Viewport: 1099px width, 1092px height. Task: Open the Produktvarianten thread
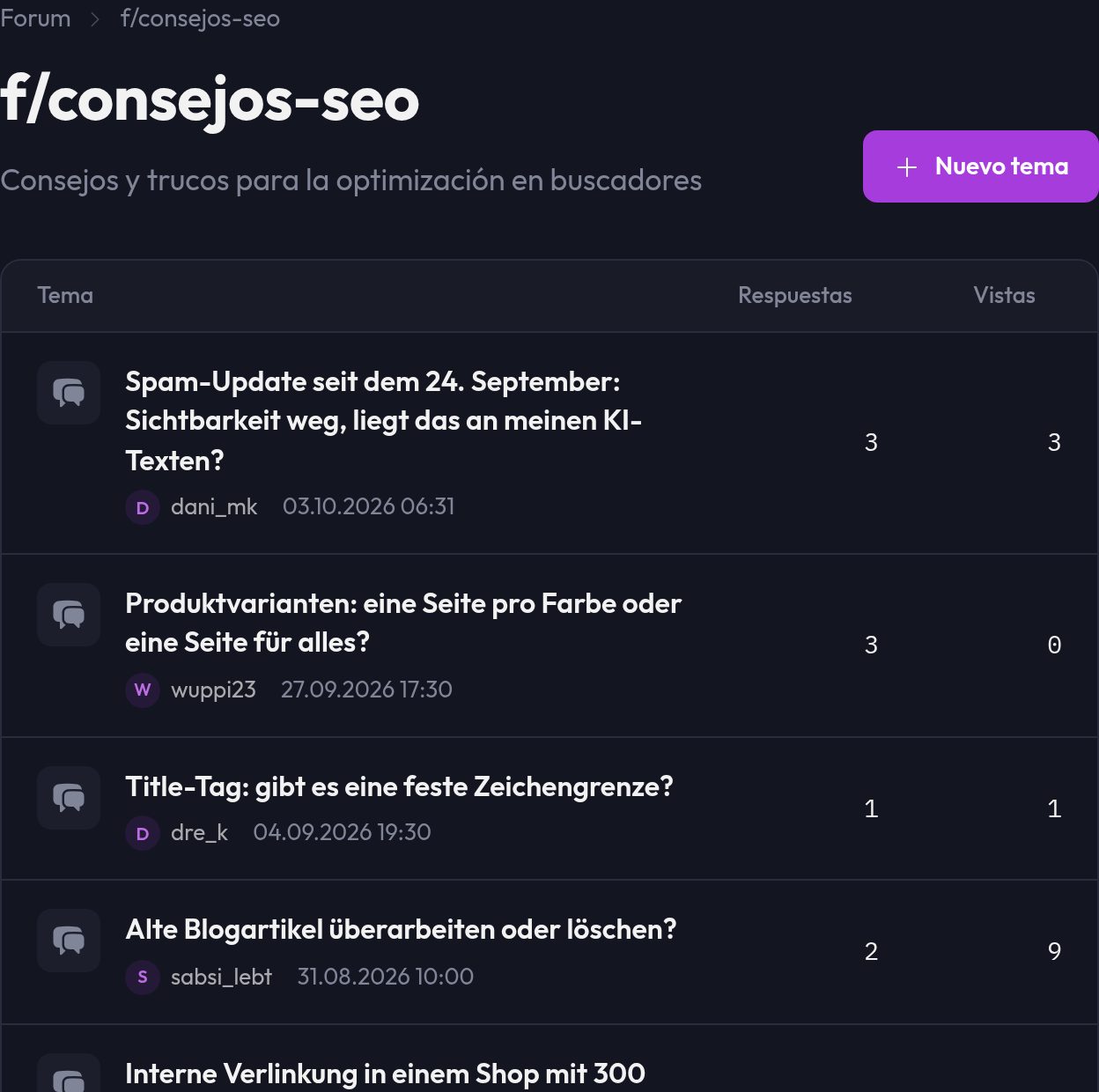click(403, 623)
